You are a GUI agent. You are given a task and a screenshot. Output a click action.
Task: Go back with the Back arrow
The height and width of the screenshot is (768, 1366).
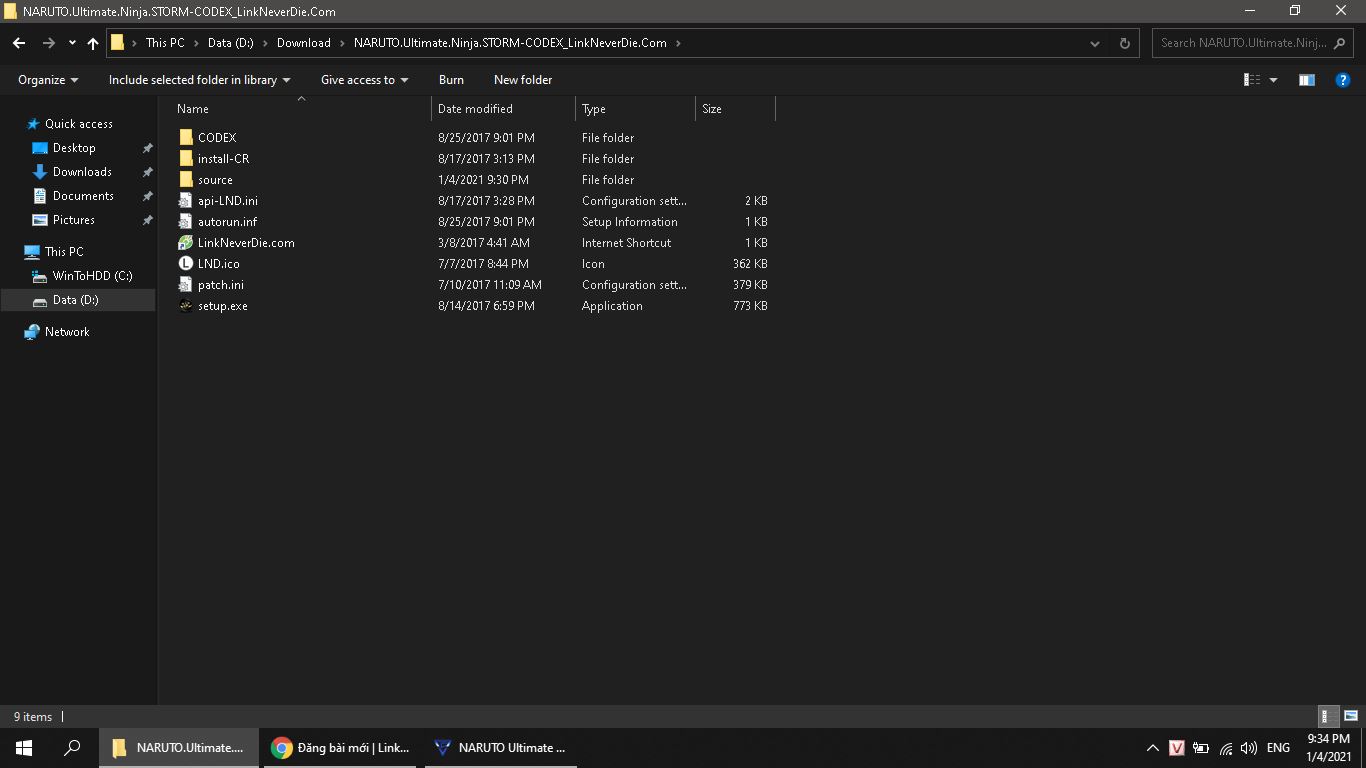coord(19,43)
